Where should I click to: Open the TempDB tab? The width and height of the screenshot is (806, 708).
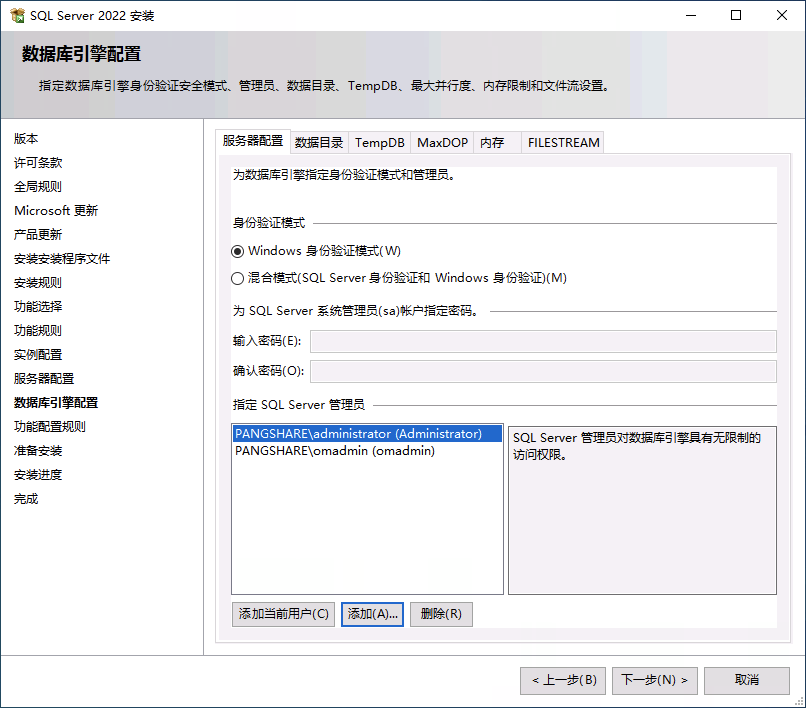[x=378, y=142]
